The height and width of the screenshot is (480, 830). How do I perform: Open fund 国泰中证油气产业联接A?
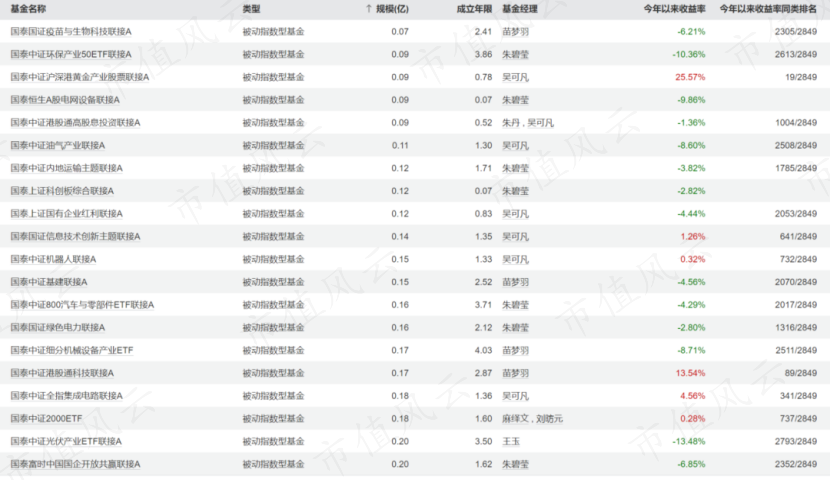tap(57, 145)
